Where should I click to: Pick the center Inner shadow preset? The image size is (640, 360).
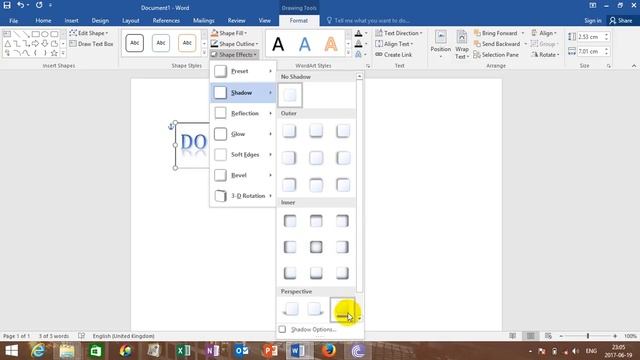coord(316,247)
